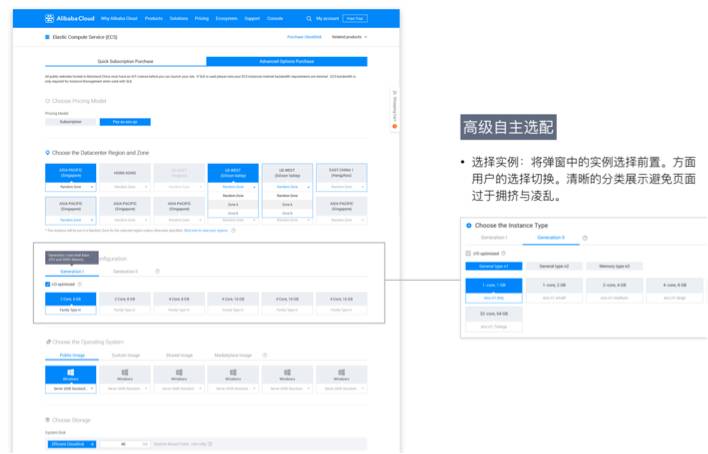This screenshot has height=454, width=708.
Task: Uncheck I/O optimized checkbox in main page
Action: (47, 284)
